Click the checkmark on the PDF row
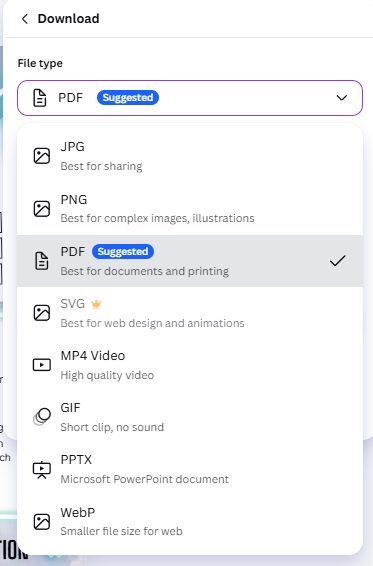The image size is (373, 566). pos(338,261)
